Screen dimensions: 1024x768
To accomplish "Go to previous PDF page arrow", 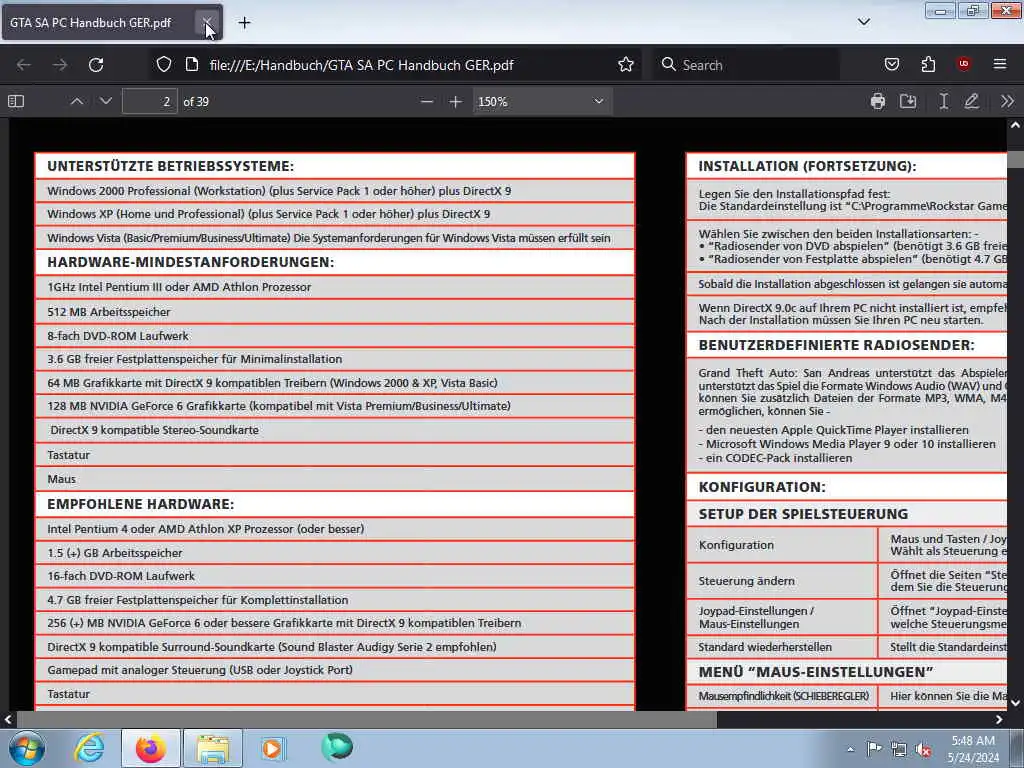I will point(76,101).
